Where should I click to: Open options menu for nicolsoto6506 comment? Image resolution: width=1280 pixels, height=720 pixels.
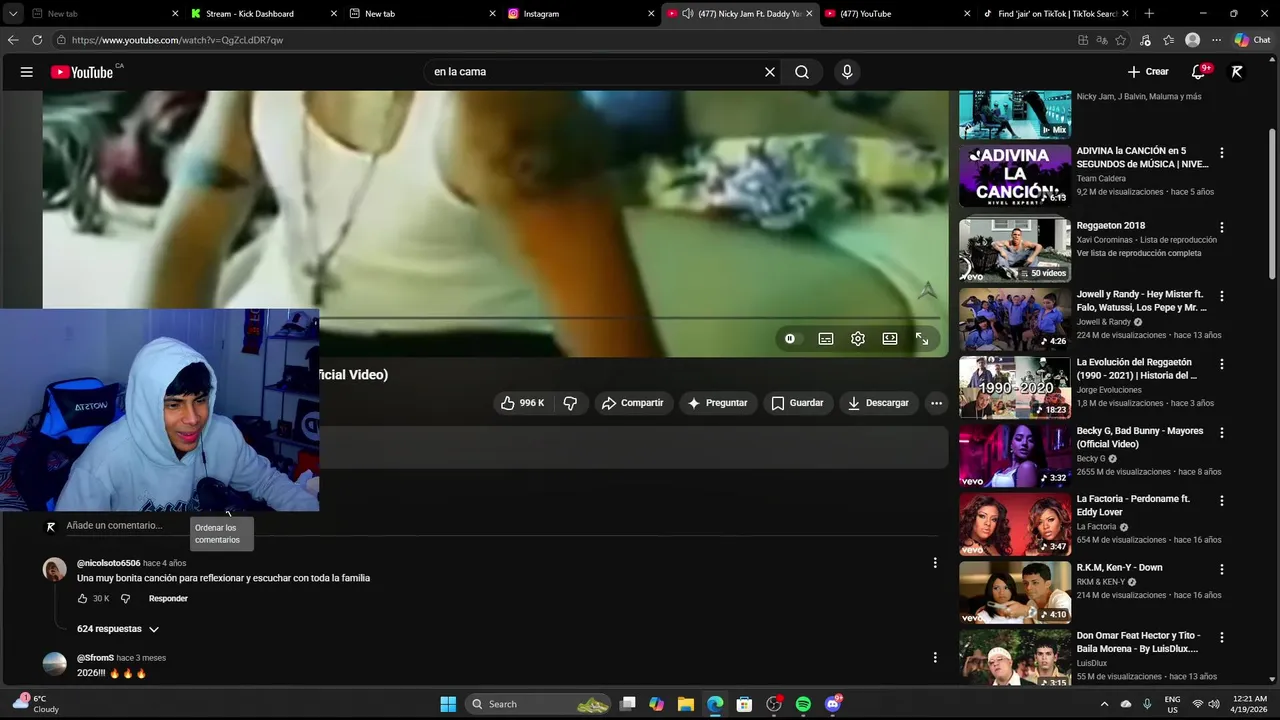click(x=935, y=563)
